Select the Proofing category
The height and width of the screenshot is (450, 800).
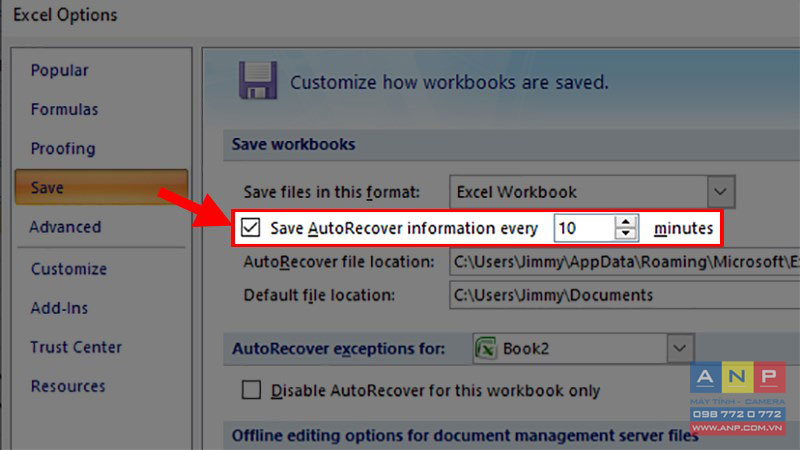pyautogui.click(x=63, y=148)
